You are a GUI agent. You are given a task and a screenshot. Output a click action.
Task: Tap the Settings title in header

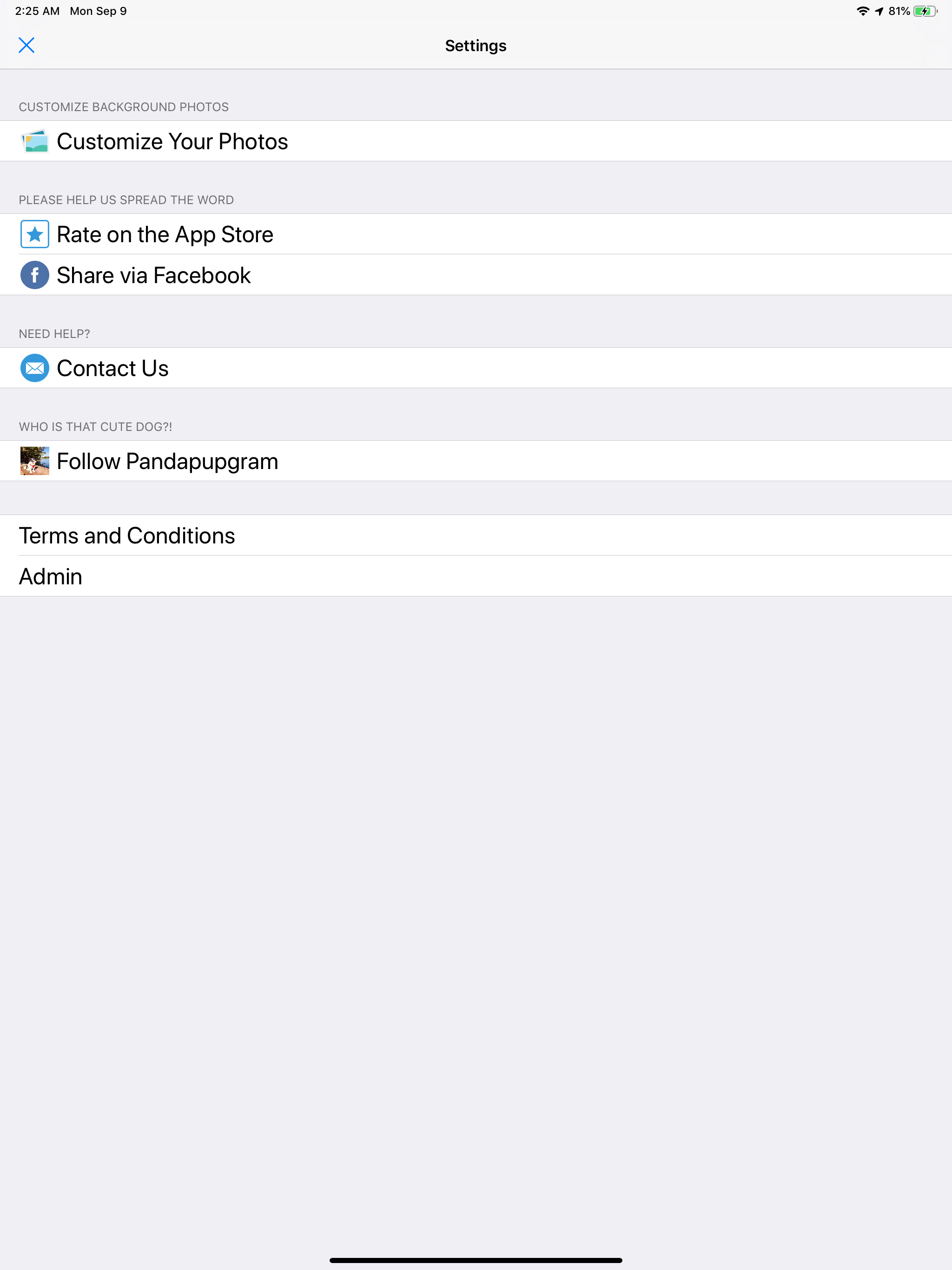476,46
